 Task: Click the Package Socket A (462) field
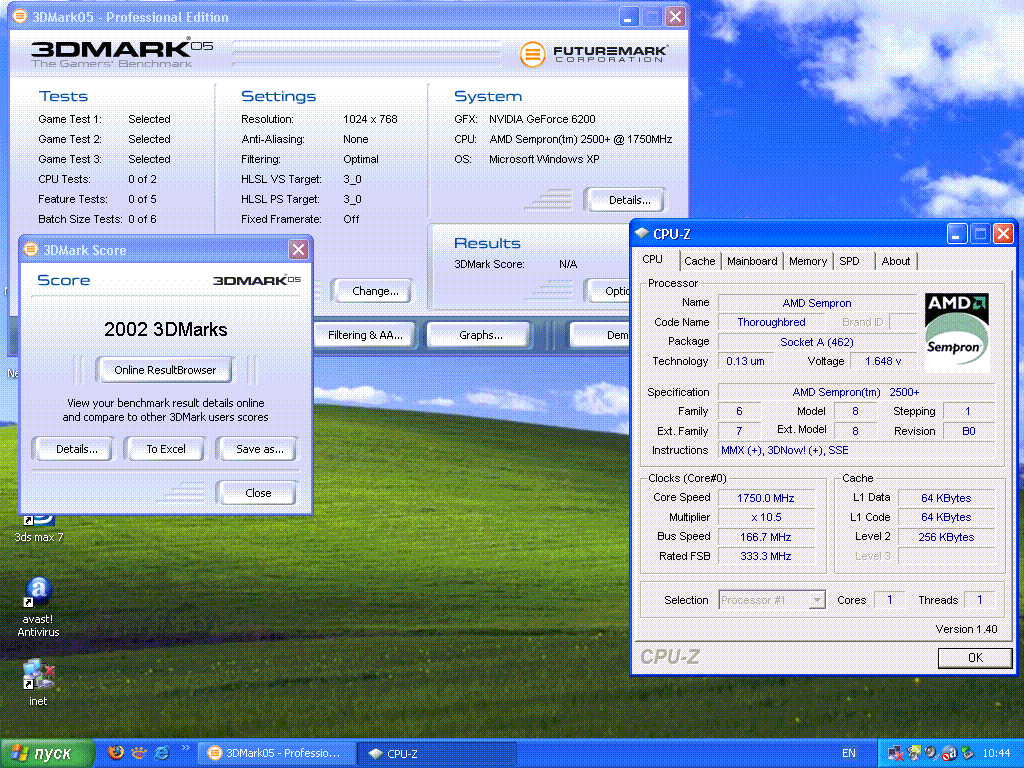817,342
